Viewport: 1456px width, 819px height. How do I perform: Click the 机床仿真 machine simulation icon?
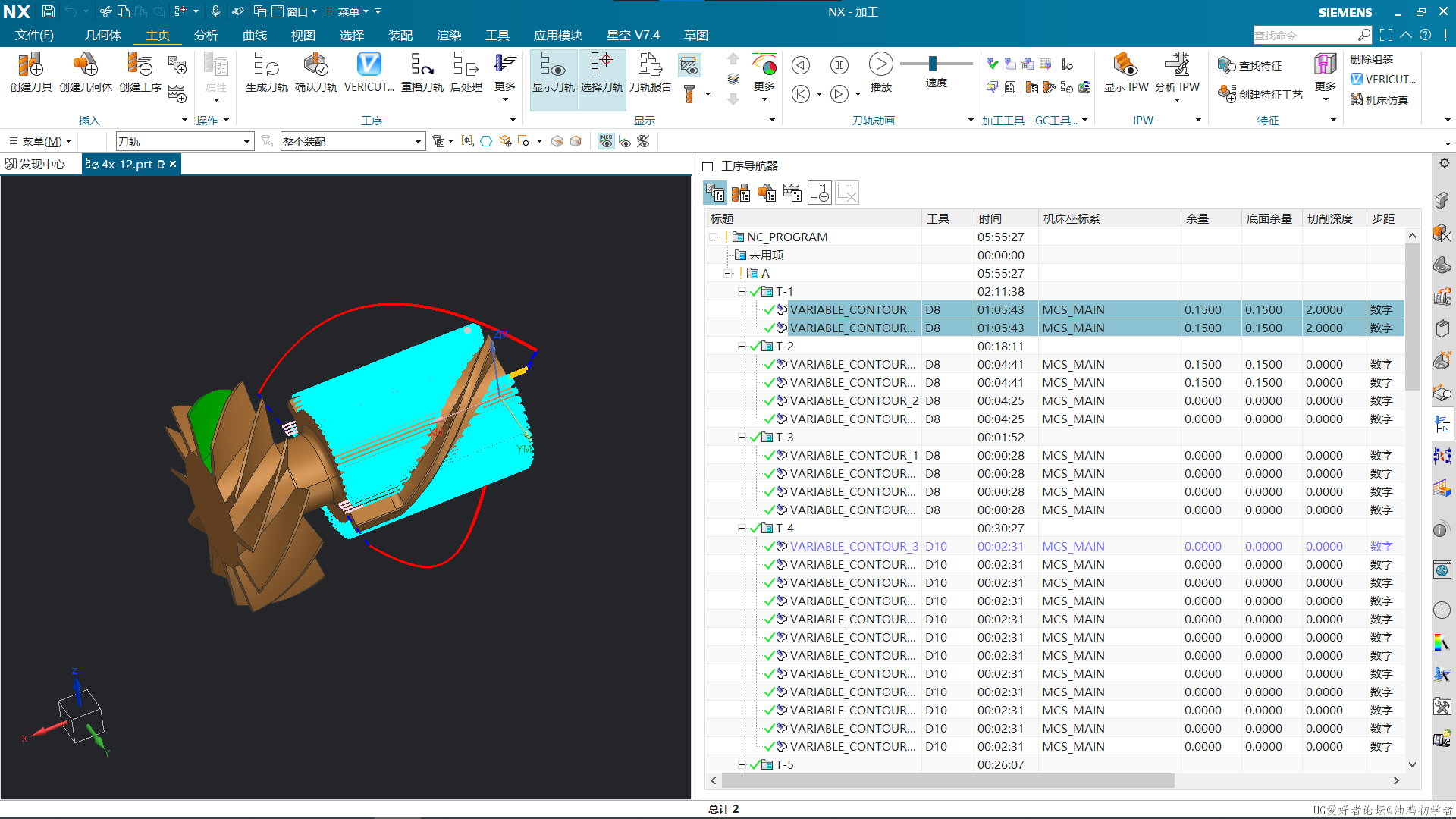(1379, 99)
